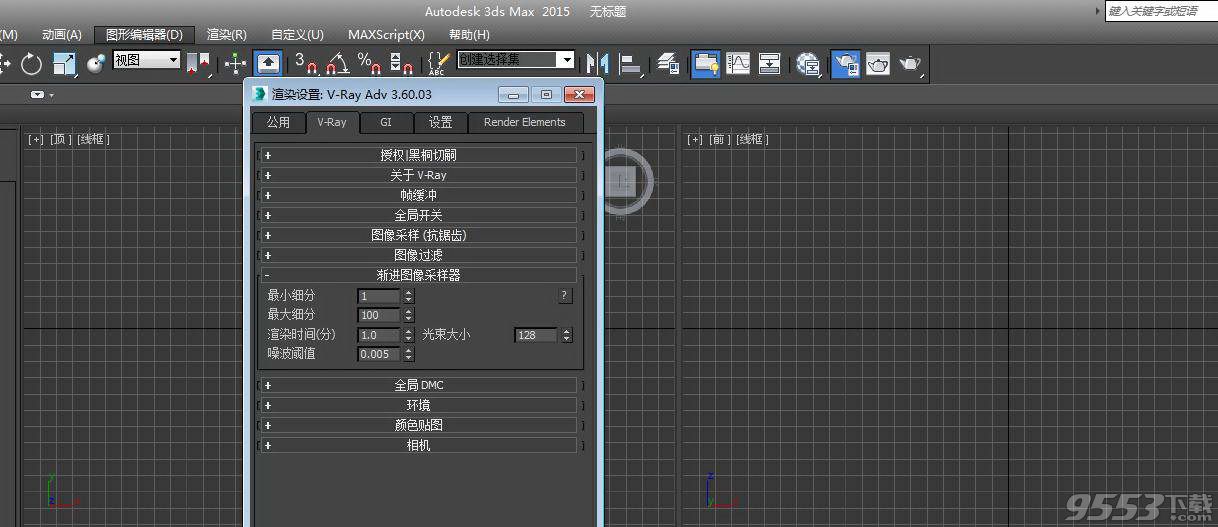The image size is (1218, 527).
Task: Click the 3ds Max icon in dialog title
Action: coord(260,94)
